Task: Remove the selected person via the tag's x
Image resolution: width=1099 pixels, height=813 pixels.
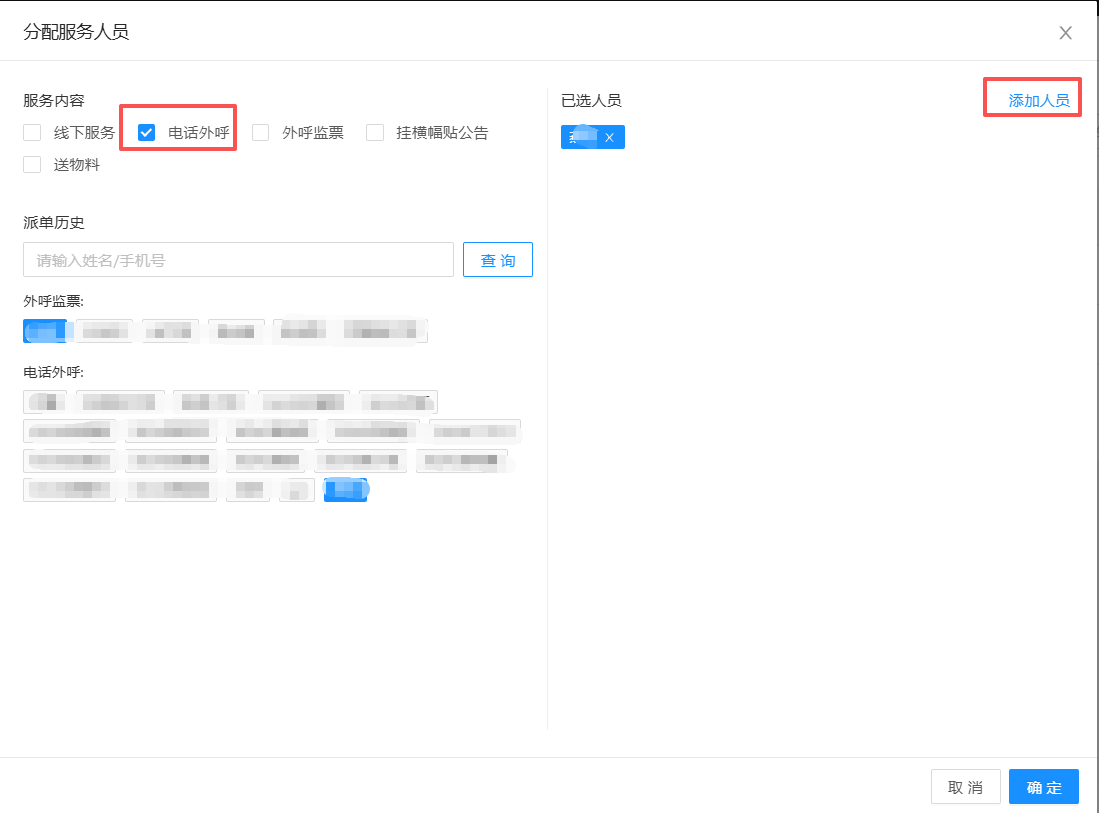Action: coord(609,138)
